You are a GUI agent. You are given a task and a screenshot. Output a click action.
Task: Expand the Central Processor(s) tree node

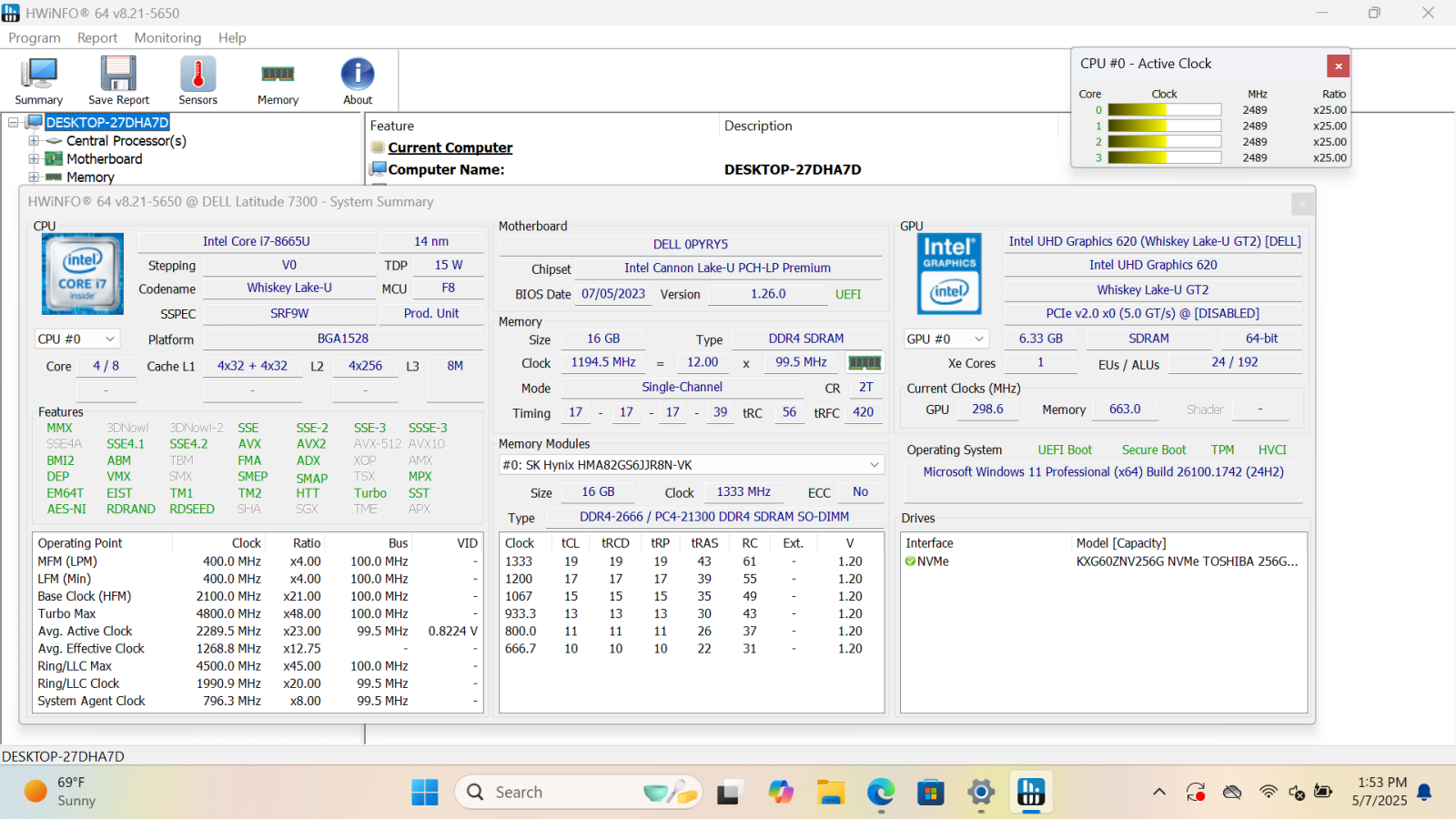[34, 141]
